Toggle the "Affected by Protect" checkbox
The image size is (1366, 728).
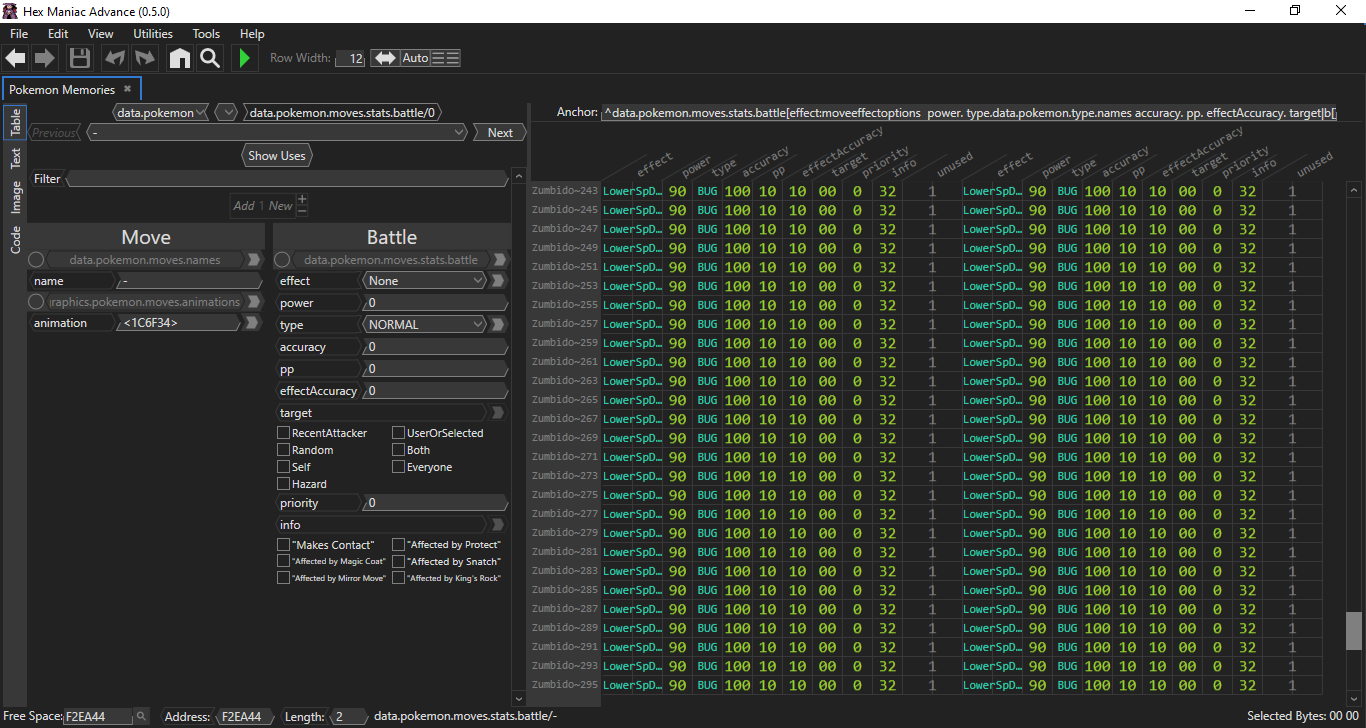pos(399,545)
